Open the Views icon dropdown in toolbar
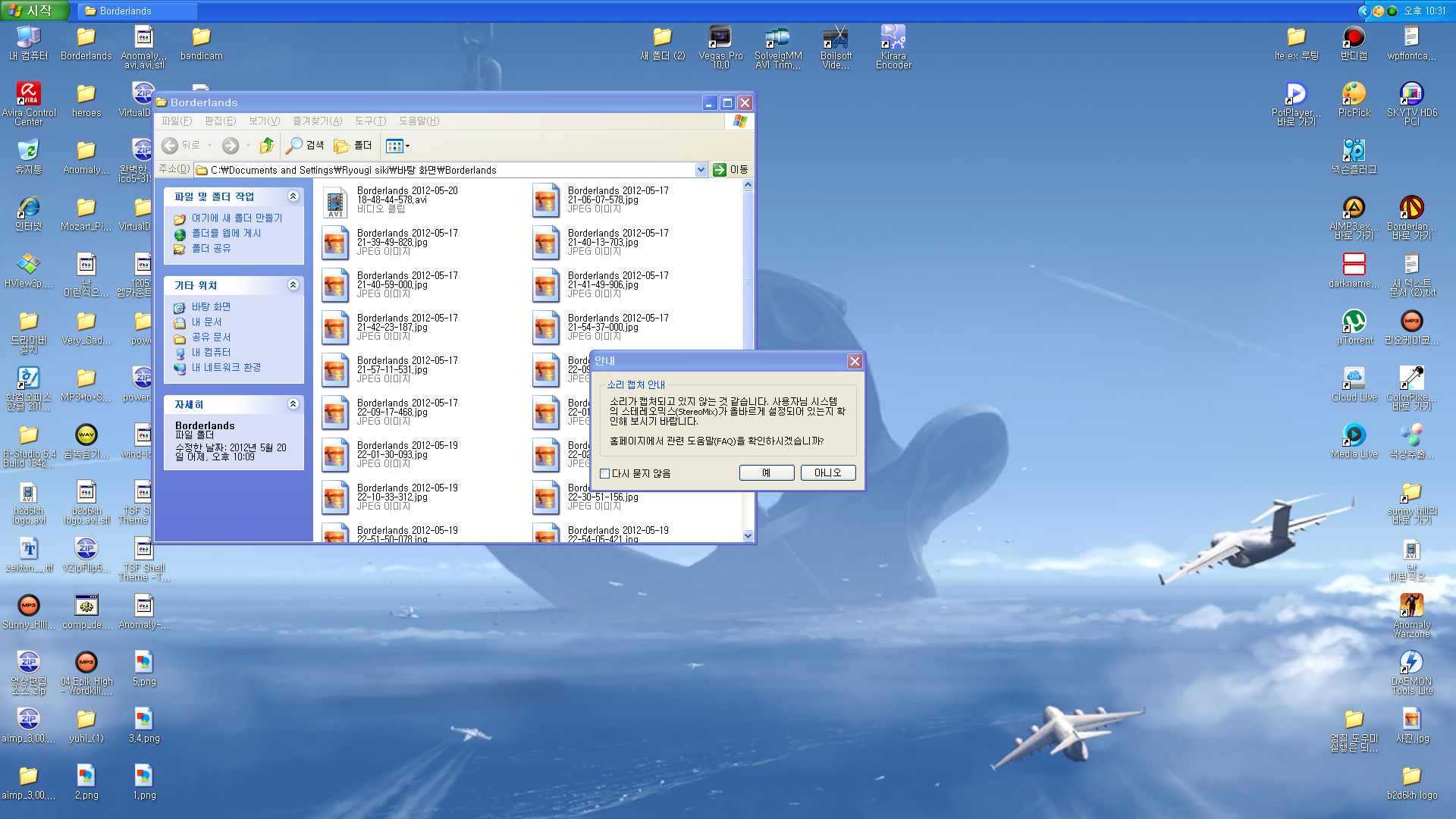 pyautogui.click(x=397, y=146)
